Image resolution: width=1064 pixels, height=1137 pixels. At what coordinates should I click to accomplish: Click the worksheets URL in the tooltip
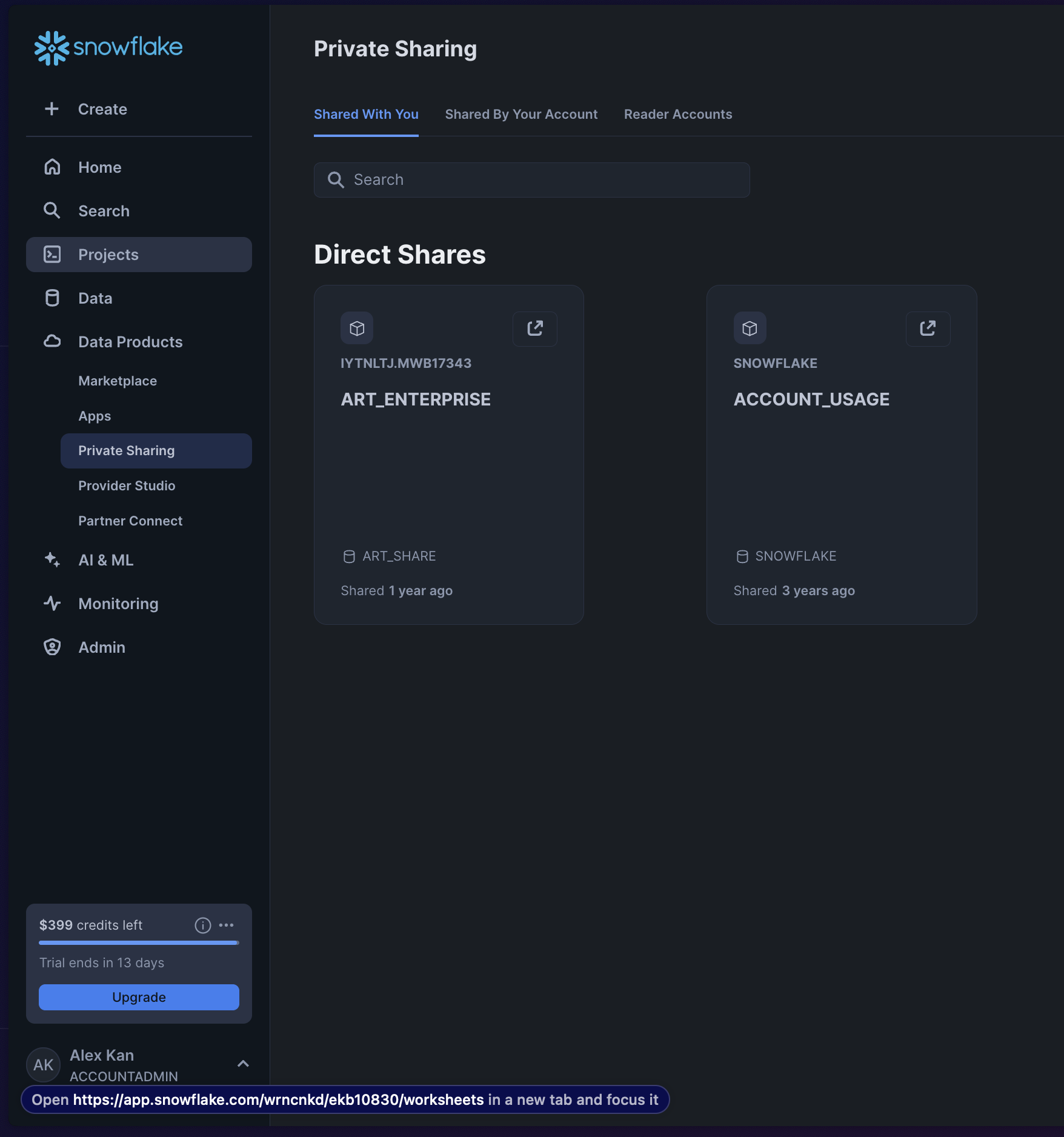279,1100
